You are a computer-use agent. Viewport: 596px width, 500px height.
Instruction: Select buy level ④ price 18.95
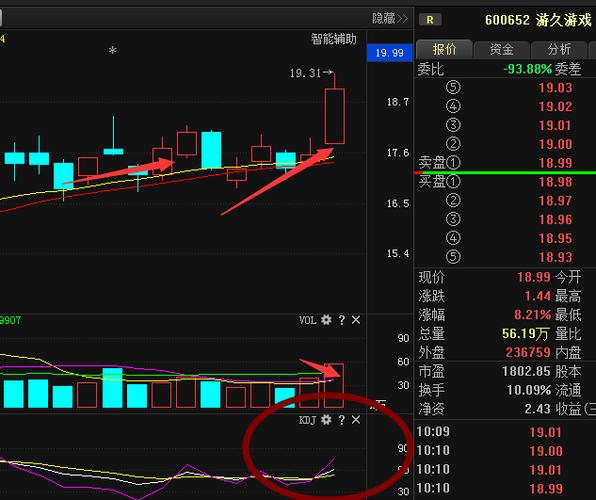coord(555,238)
